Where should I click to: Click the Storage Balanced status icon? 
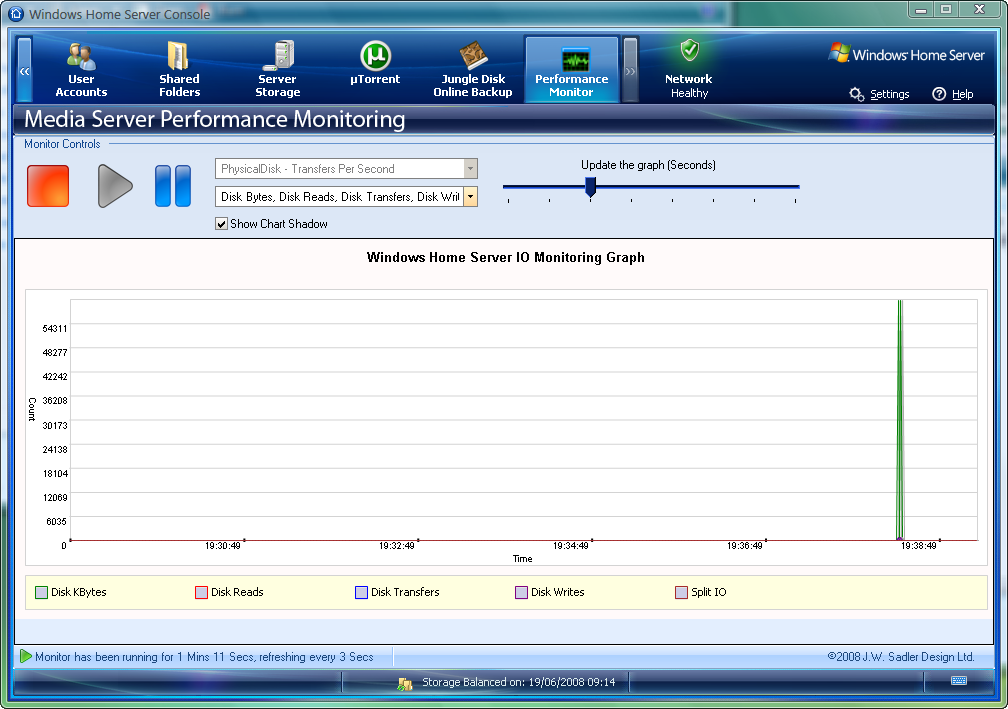[405, 683]
